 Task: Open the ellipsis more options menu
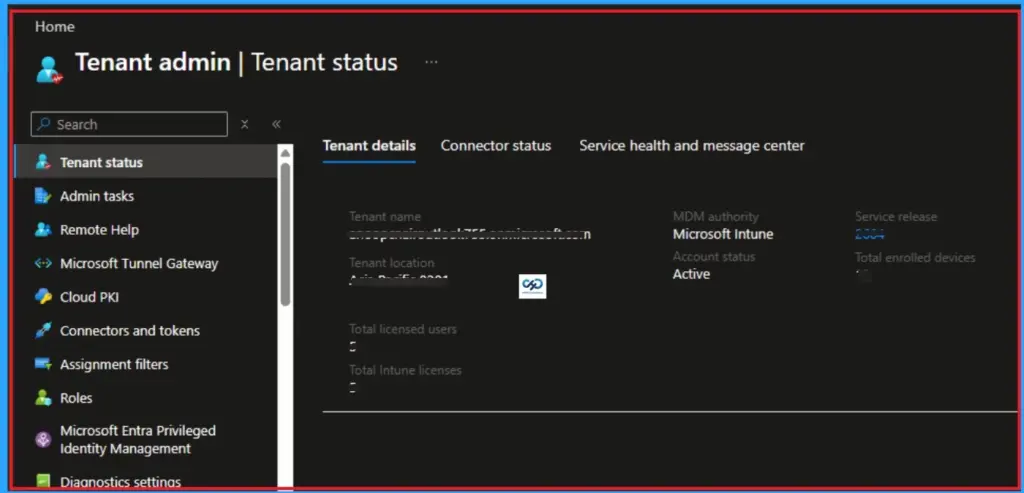coord(431,62)
